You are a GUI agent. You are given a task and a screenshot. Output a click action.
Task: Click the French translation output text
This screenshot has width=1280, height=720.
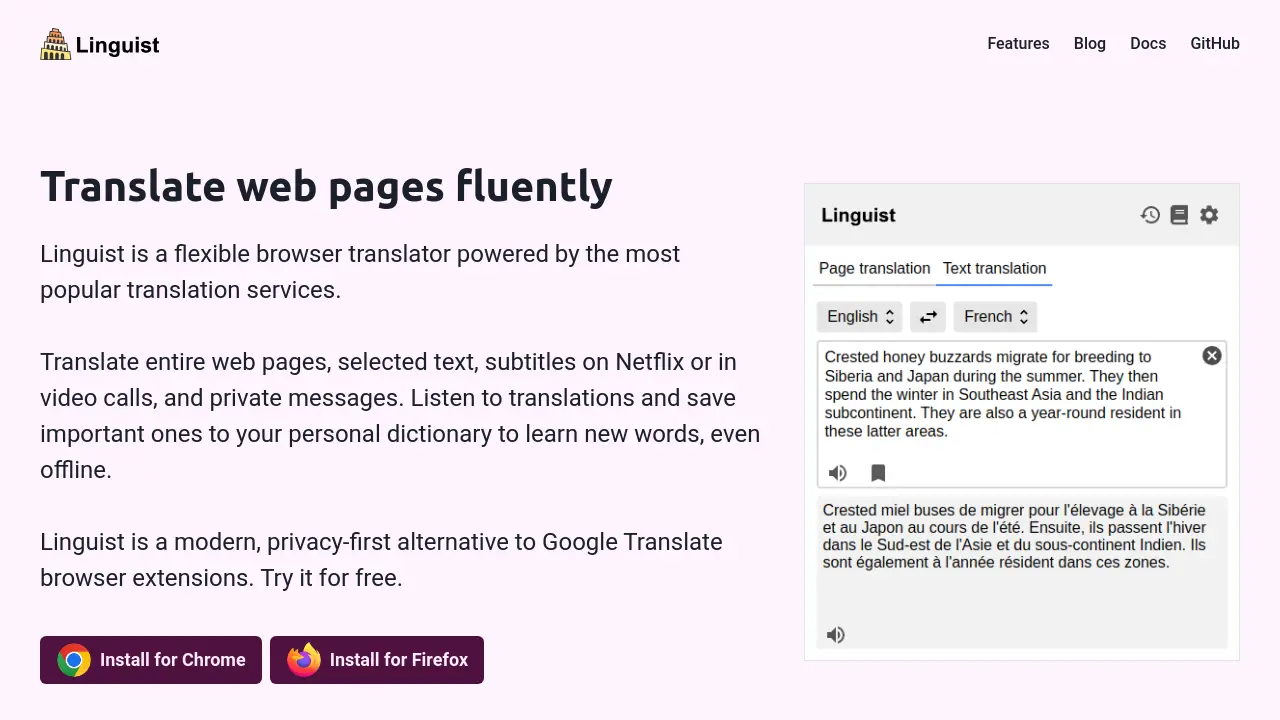tap(1014, 536)
